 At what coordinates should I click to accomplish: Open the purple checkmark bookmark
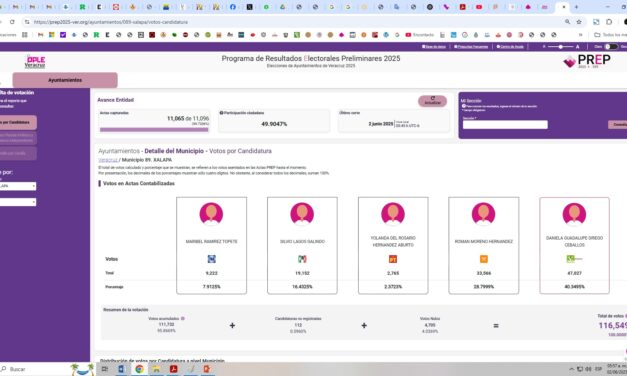[63, 35]
